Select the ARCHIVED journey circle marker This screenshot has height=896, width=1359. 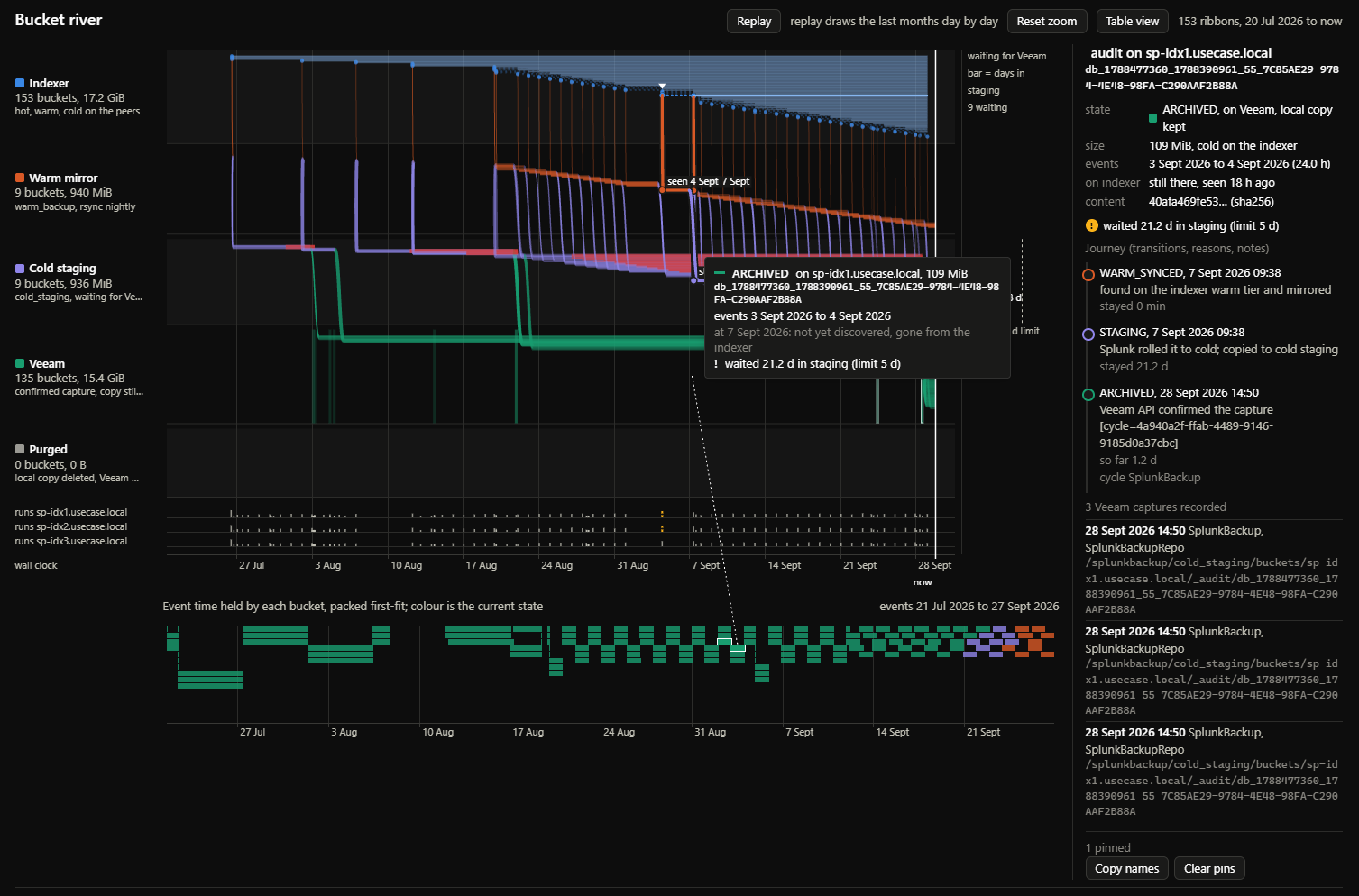[x=1088, y=394]
